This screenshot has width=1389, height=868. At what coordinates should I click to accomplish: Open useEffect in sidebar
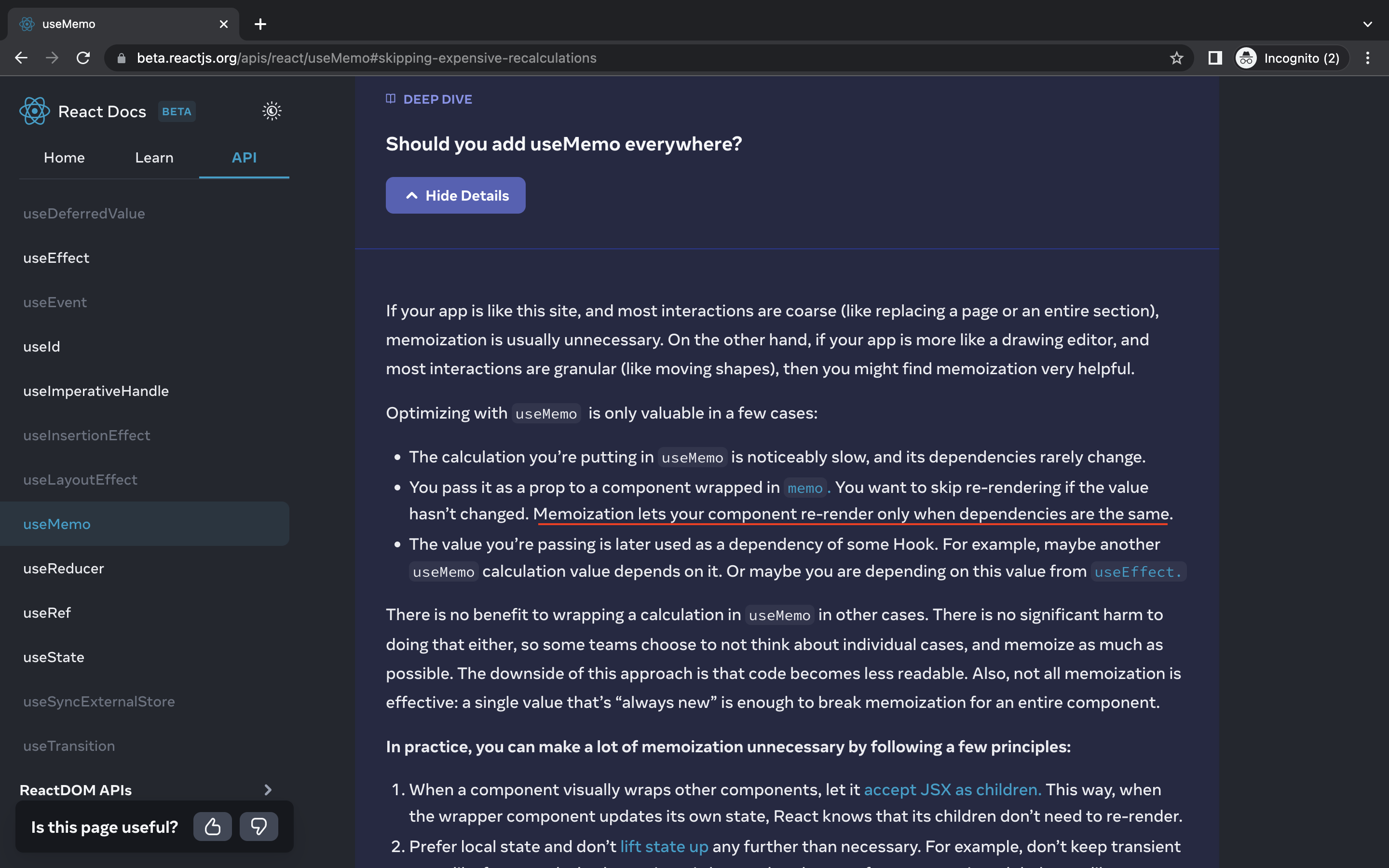(56, 258)
